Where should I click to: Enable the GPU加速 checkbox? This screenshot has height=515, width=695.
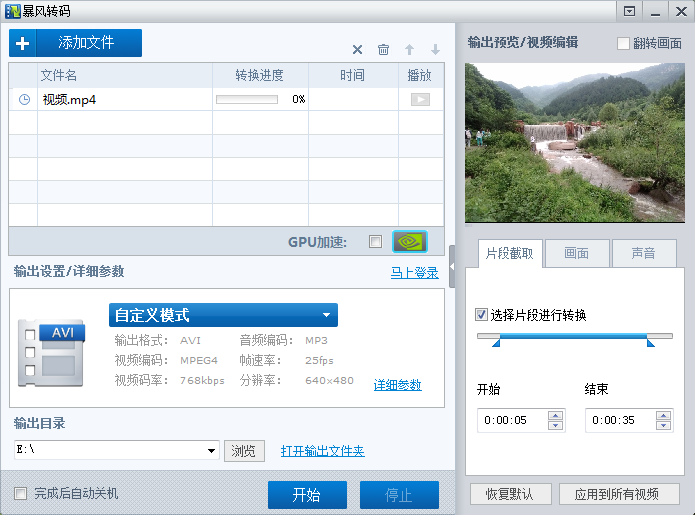point(375,242)
